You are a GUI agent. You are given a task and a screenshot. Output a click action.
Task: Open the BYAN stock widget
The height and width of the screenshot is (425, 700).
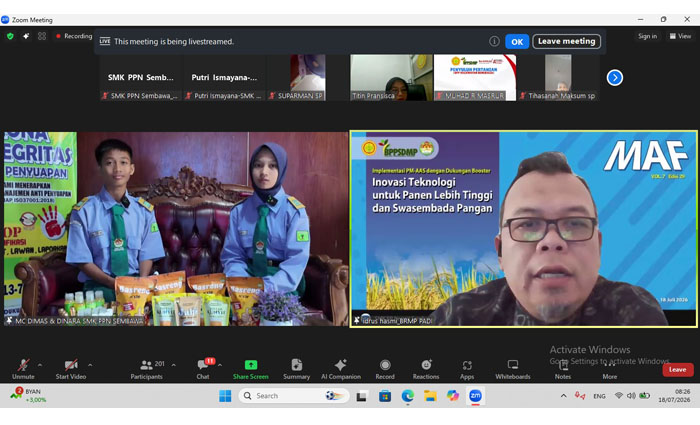pos(28,396)
